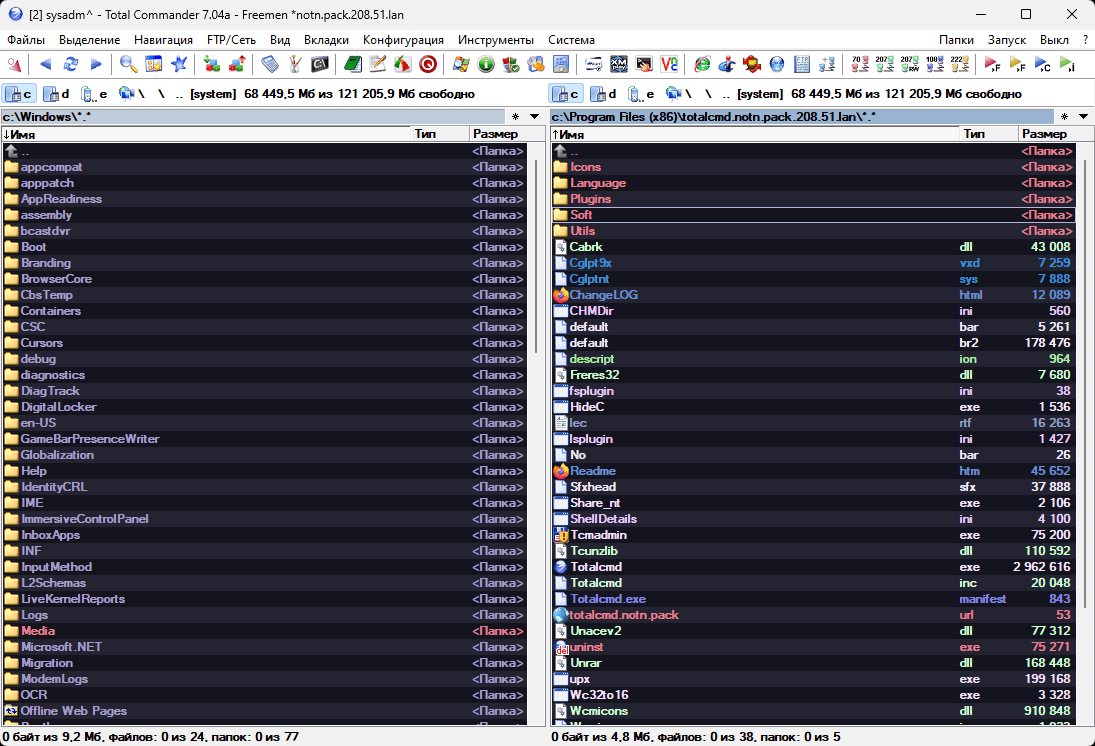Screen dimensions: 1095x746
Task: Refresh panels with the blue reload icon
Action: 70,65
